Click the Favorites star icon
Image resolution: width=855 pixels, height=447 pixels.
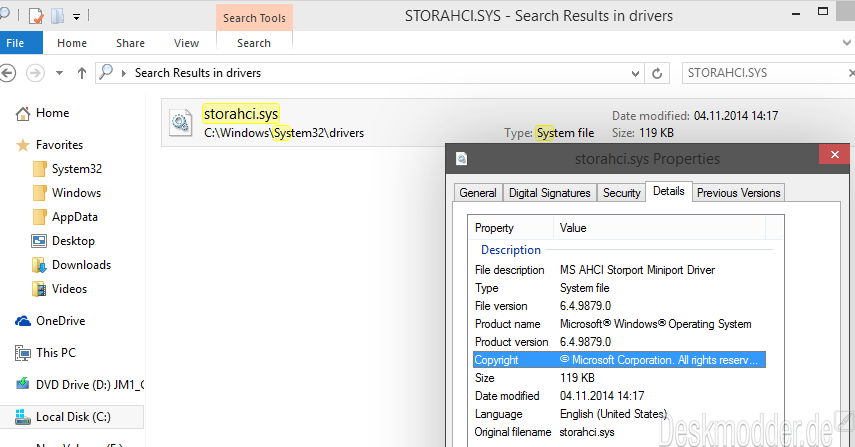[23, 145]
